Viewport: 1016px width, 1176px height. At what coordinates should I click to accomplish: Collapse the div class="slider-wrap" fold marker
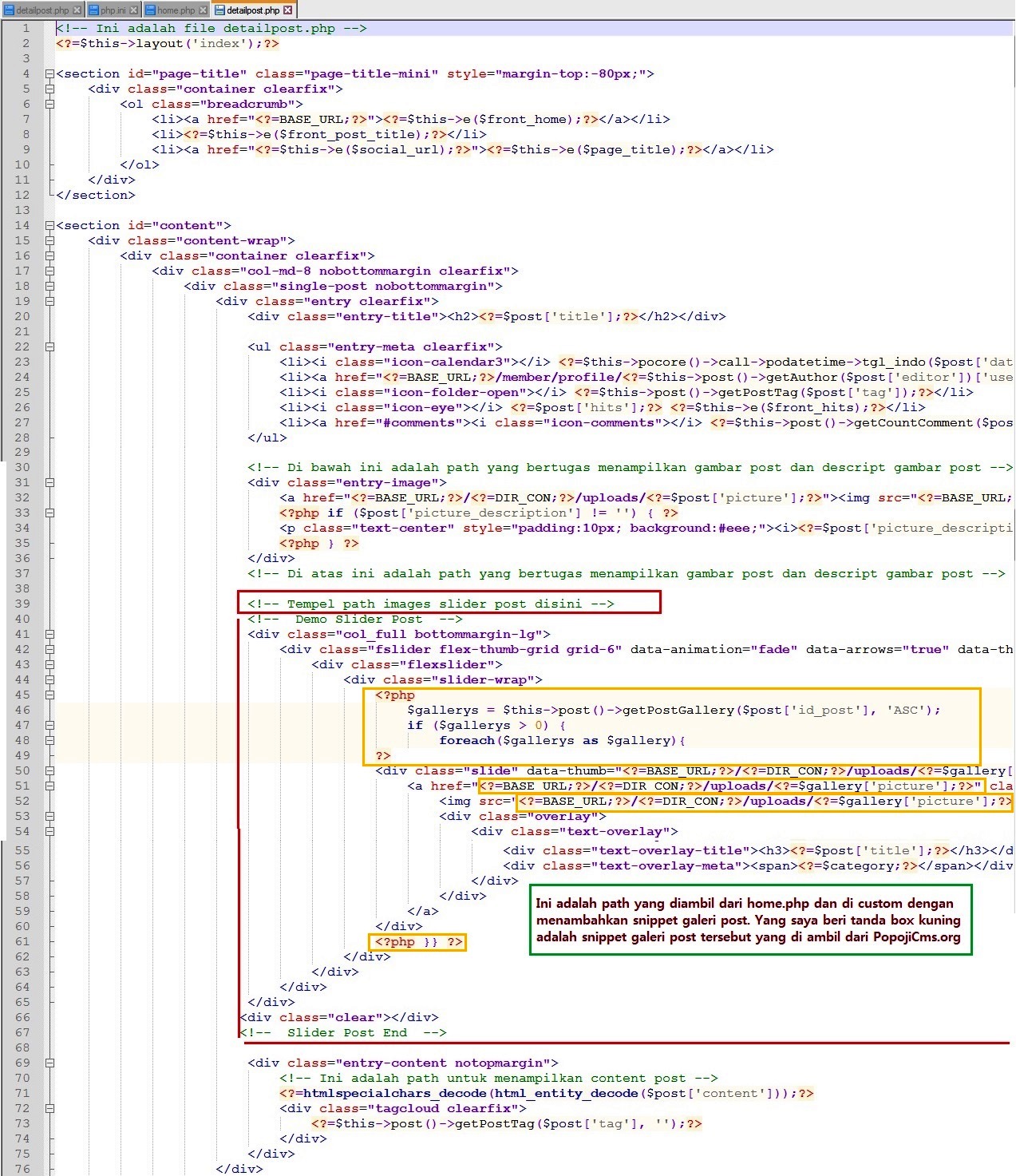[49, 679]
